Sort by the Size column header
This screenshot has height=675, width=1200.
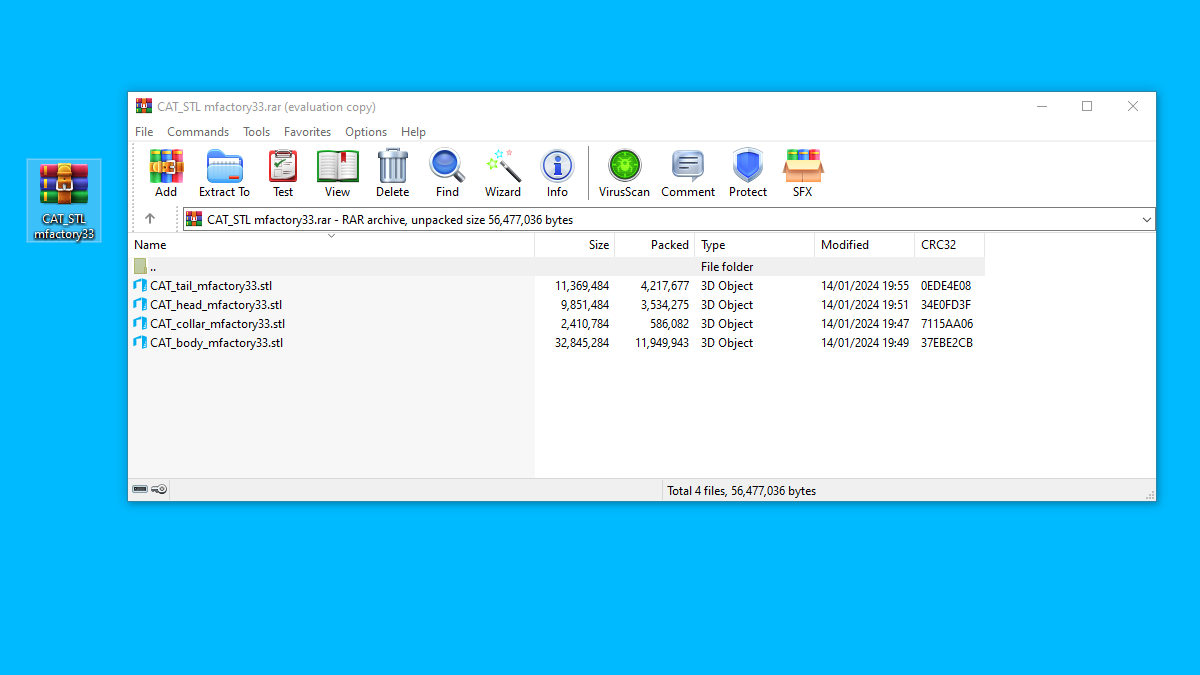click(575, 245)
